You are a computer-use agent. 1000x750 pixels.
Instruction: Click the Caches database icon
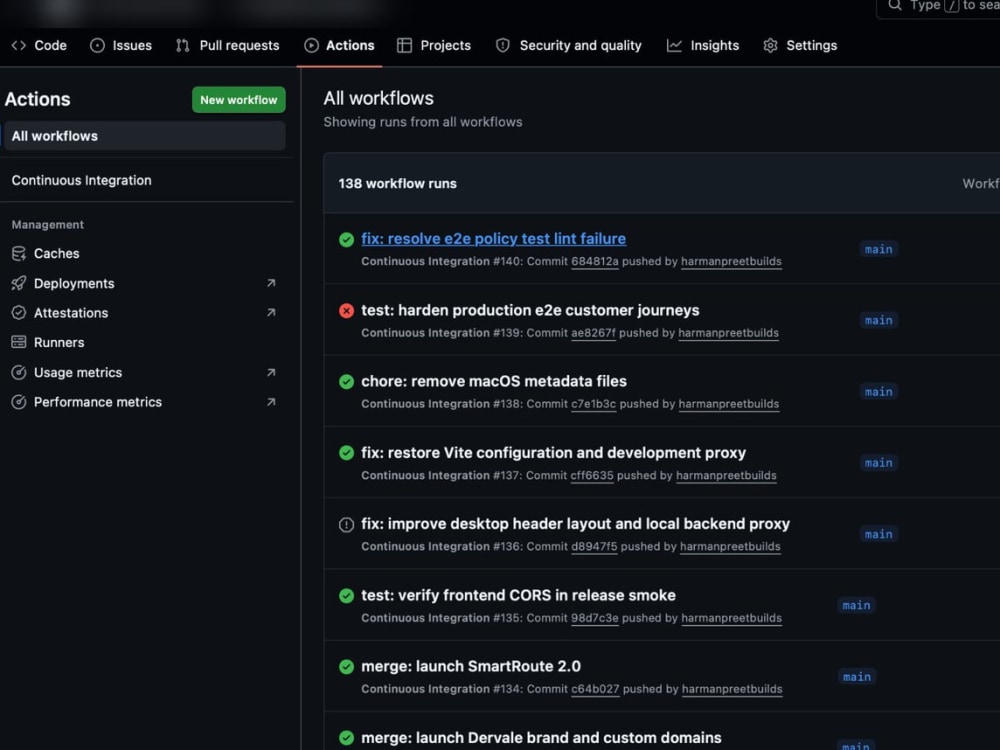[x=19, y=254]
